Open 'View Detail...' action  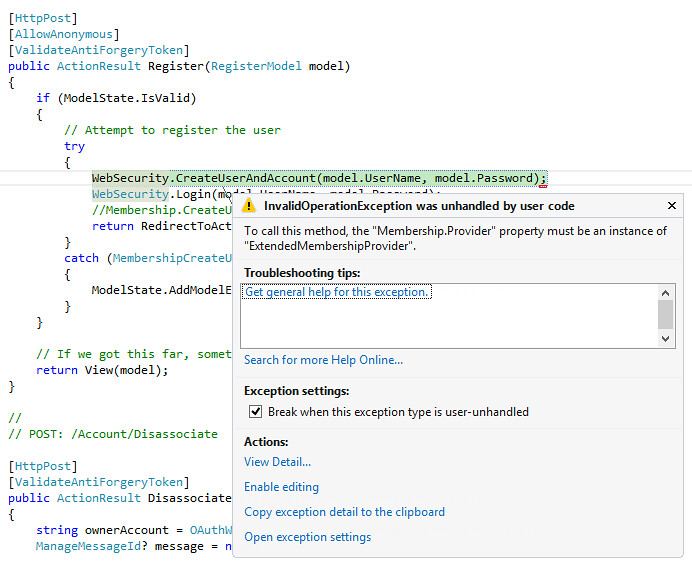(x=277, y=462)
